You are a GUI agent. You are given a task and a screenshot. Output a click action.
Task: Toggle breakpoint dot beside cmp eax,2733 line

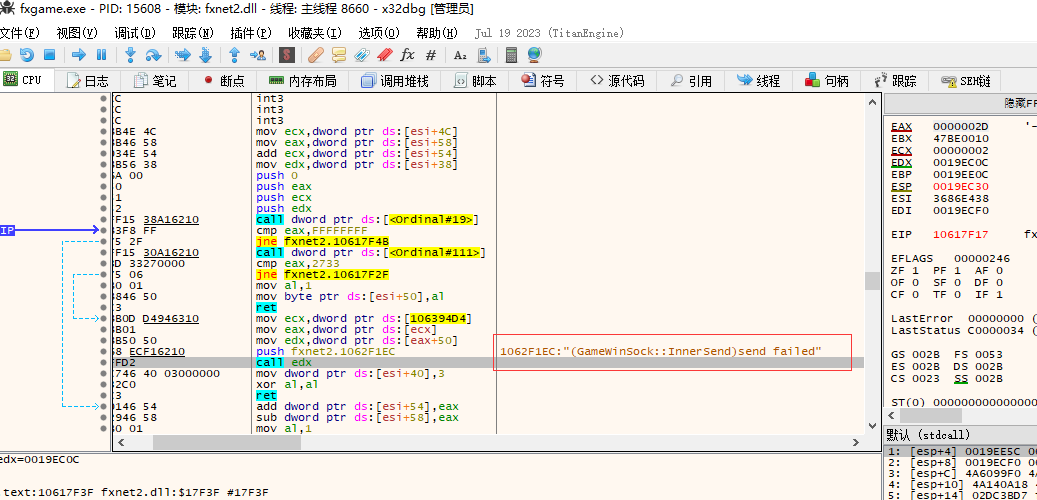tap(103, 263)
